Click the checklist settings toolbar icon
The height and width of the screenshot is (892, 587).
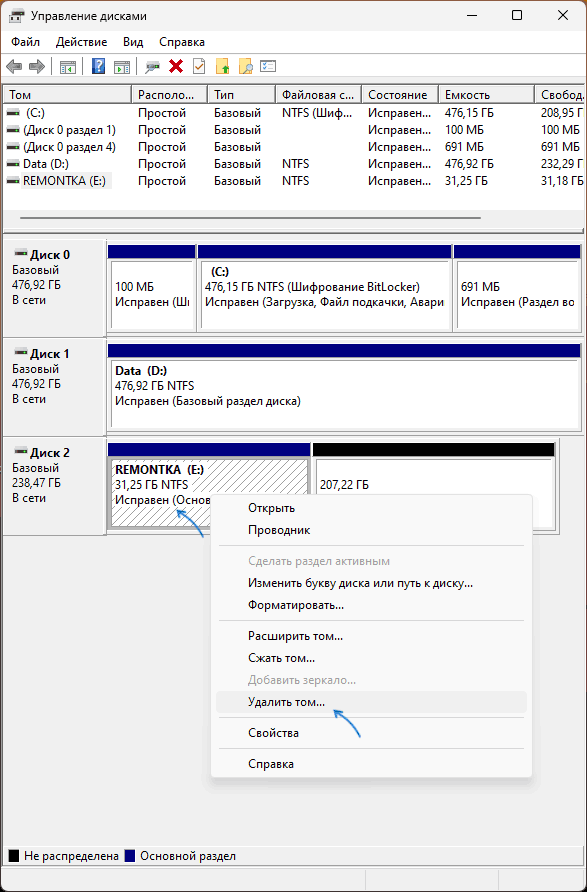(x=268, y=66)
